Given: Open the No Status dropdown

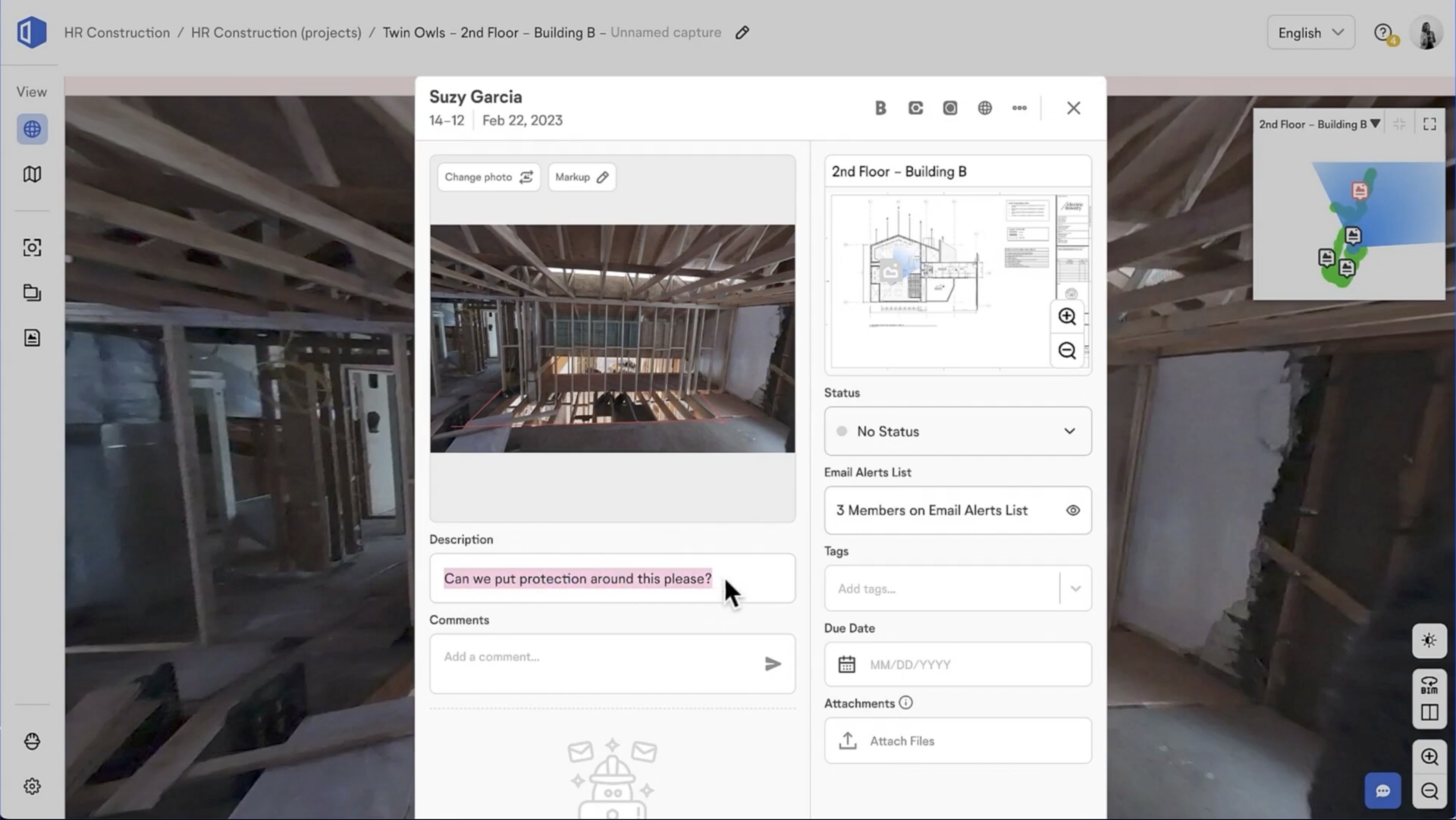Looking at the screenshot, I should [957, 431].
